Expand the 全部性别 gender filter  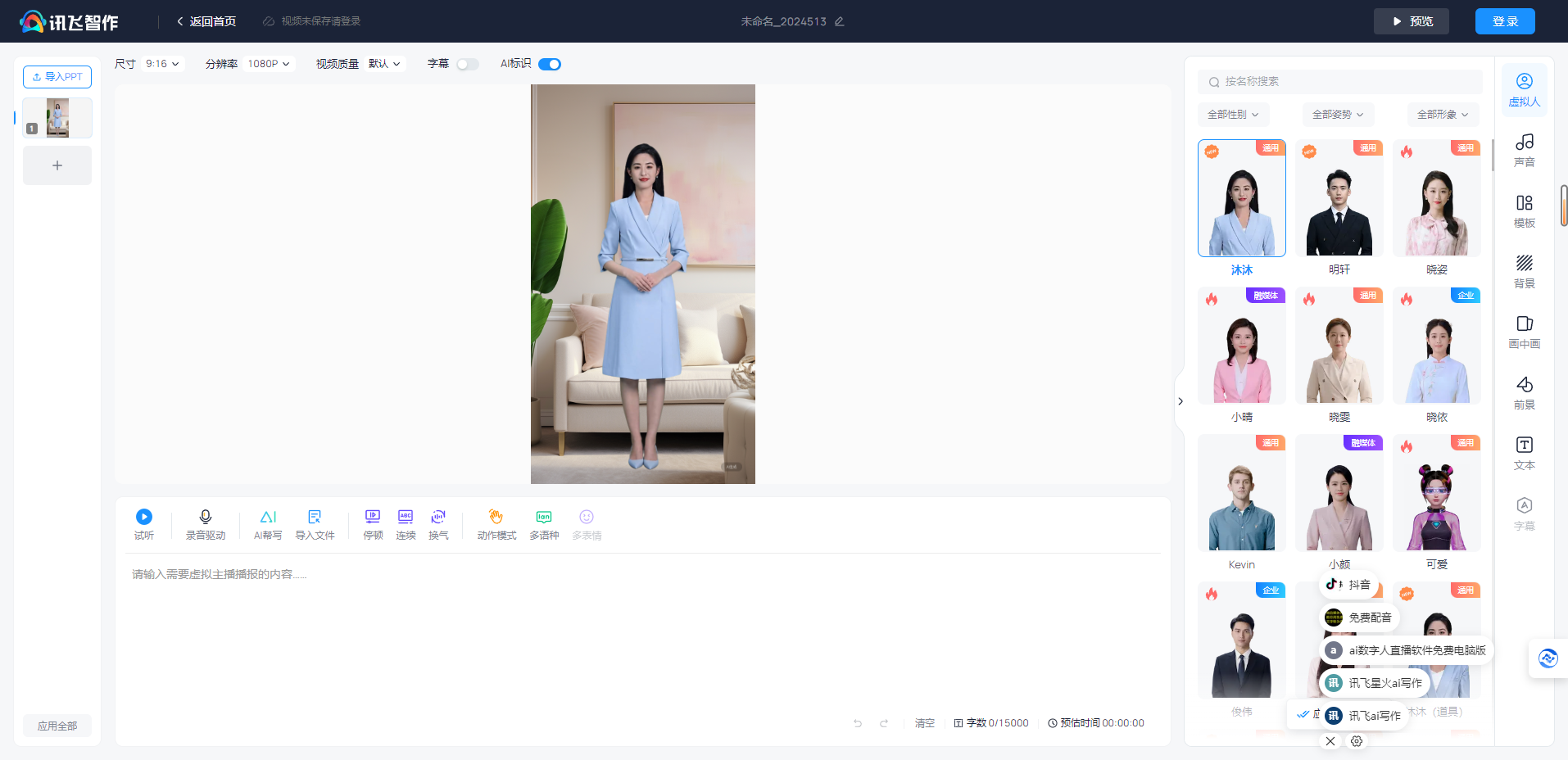1233,115
